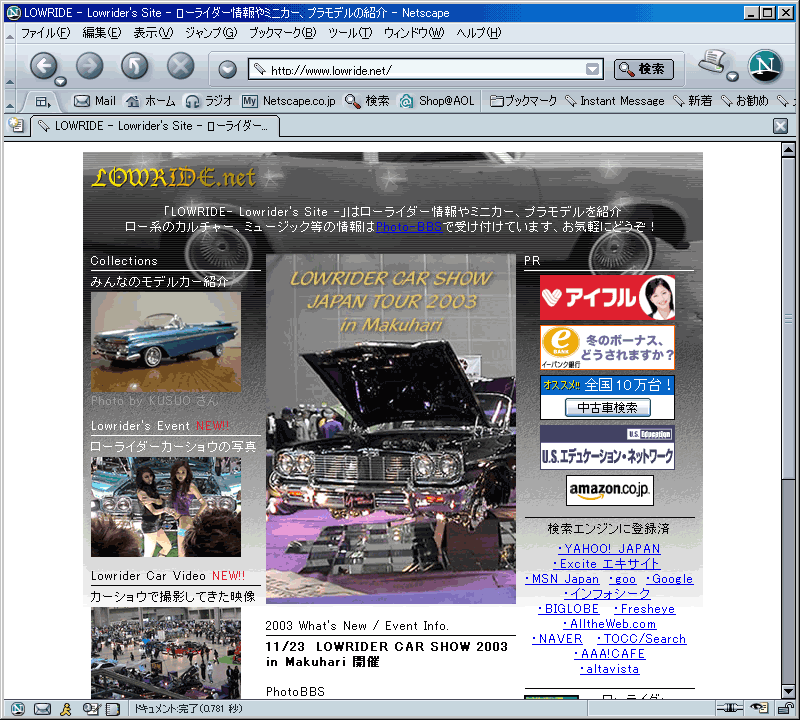The height and width of the screenshot is (720, 800).
Task: Open the round dropdown beside the URL bar
Action: [x=228, y=69]
